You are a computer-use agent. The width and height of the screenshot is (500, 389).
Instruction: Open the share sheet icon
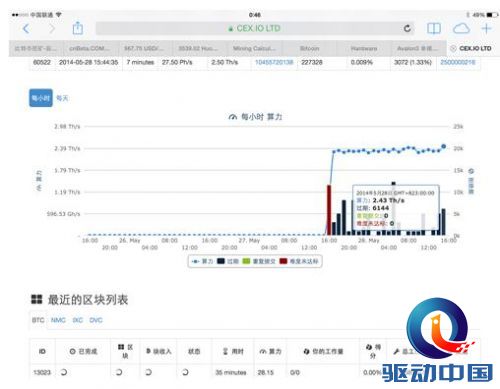78,28
